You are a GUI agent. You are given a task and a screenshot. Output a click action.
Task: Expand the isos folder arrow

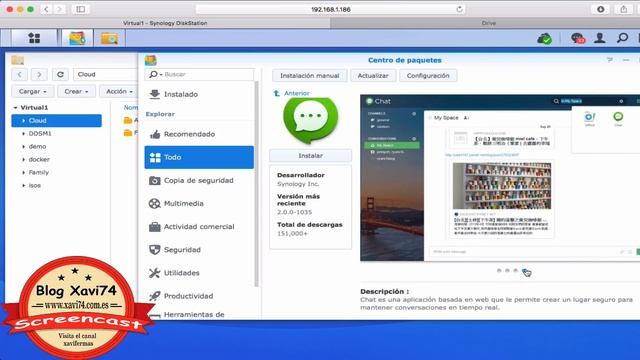pyautogui.click(x=24, y=186)
